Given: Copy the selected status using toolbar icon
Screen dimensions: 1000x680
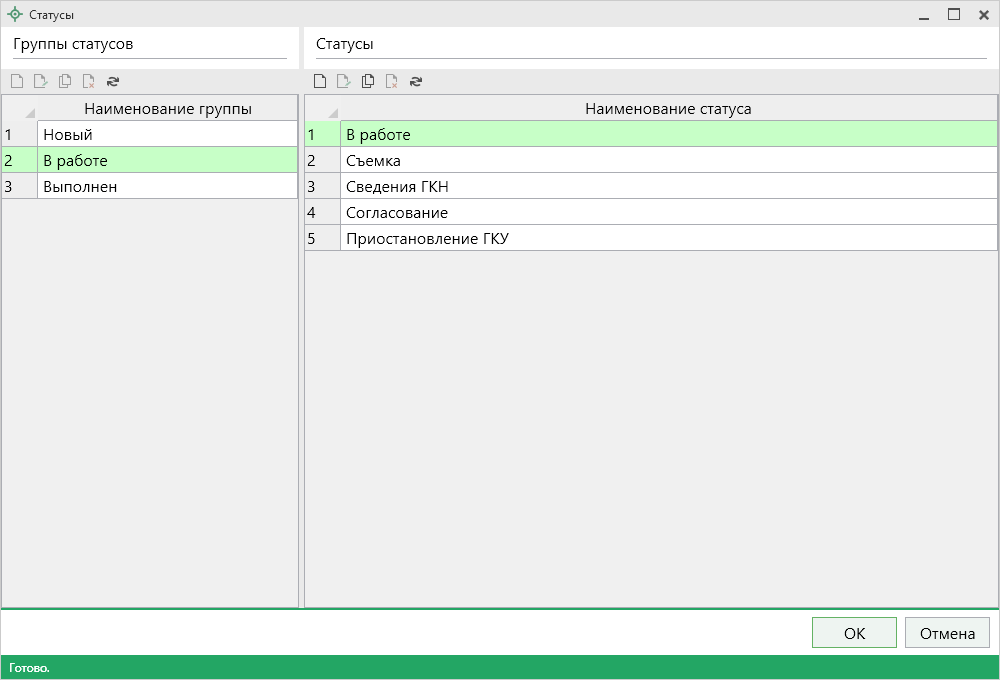Looking at the screenshot, I should point(368,82).
